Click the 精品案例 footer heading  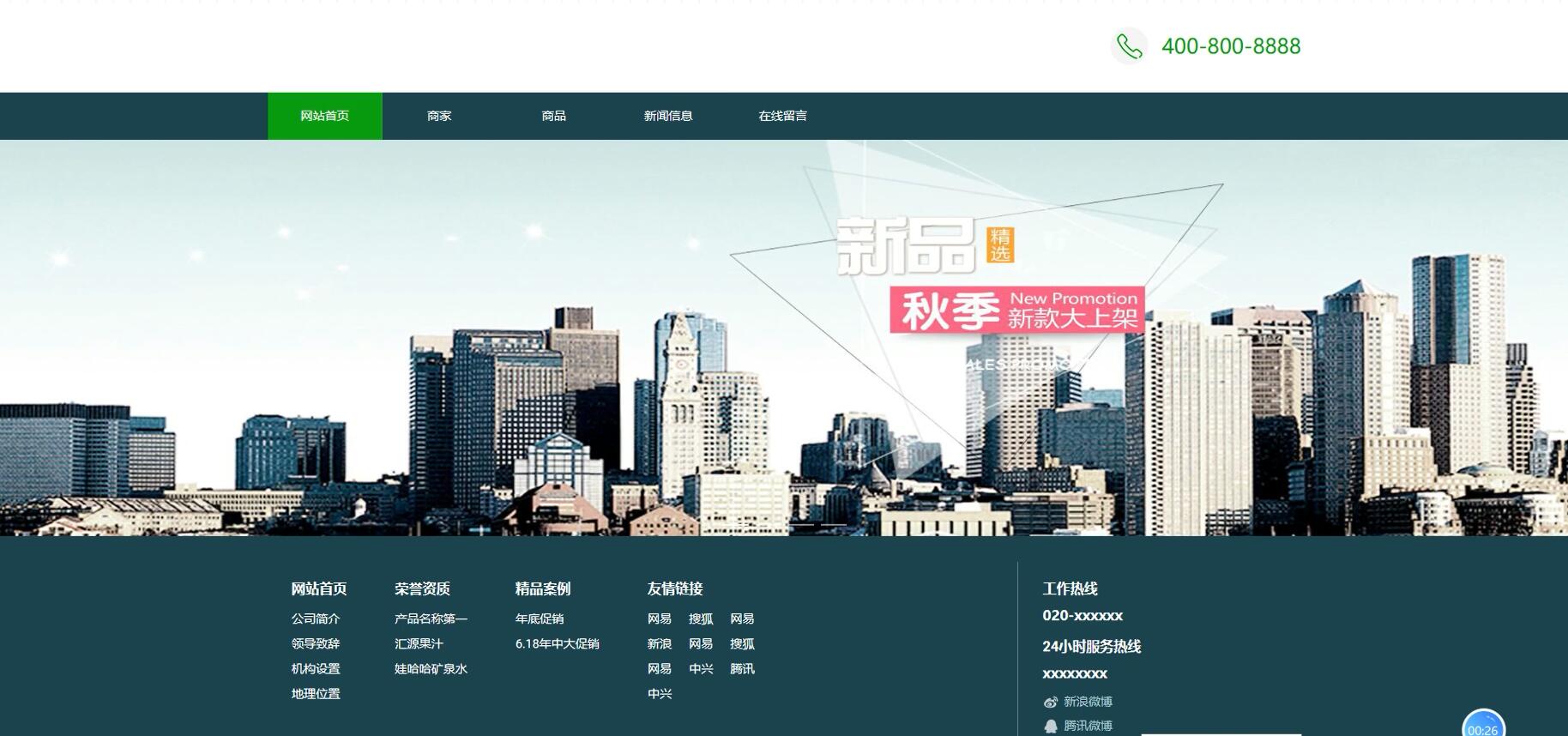click(x=543, y=588)
